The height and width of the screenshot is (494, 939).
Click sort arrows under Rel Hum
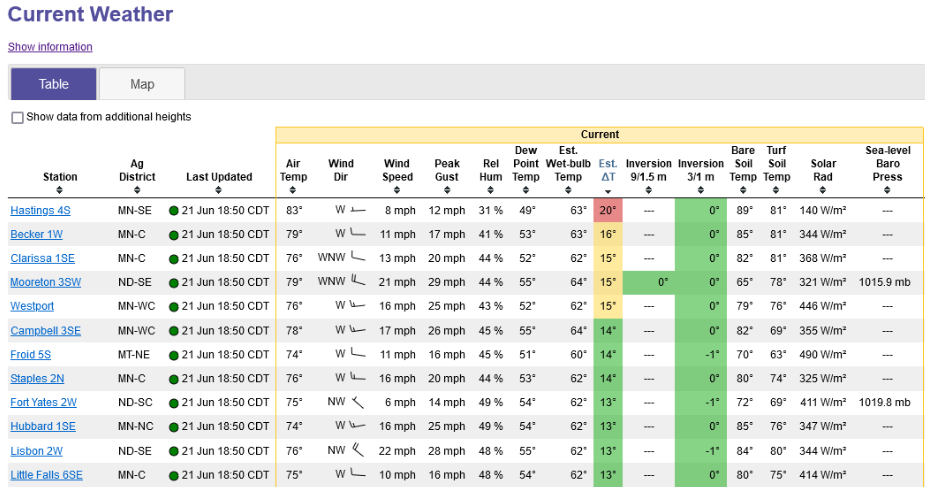point(490,190)
